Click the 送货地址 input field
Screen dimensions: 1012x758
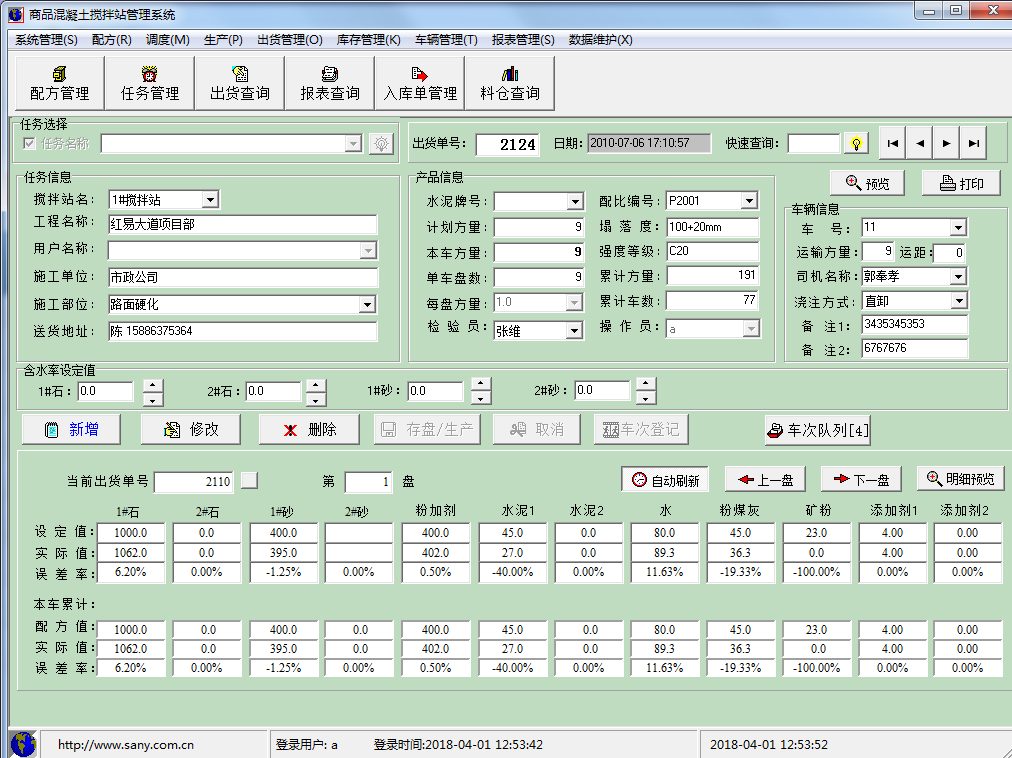coord(243,331)
